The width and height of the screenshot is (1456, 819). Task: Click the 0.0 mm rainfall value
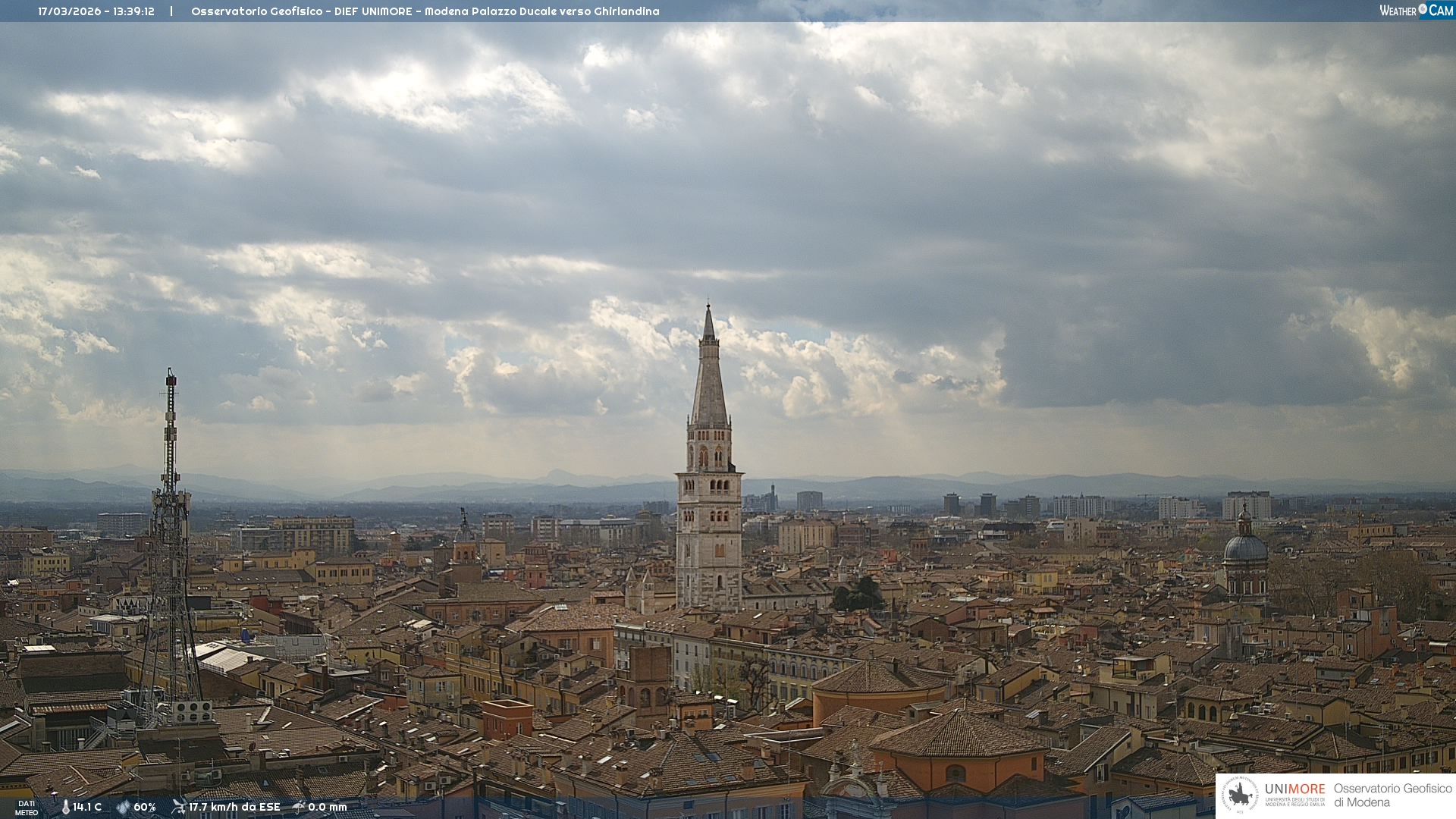(327, 807)
